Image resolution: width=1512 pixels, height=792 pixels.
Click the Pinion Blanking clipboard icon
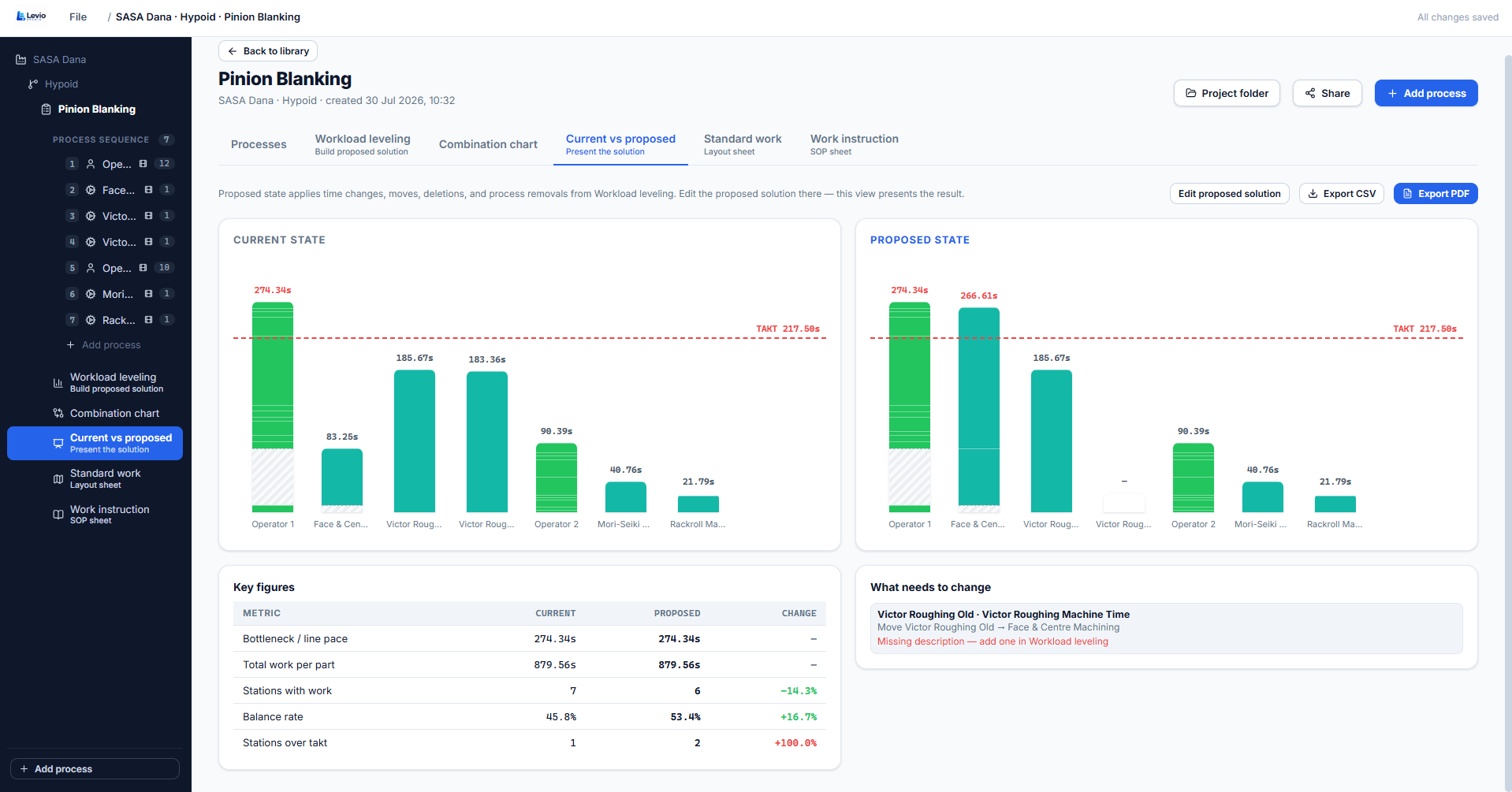[x=47, y=110]
